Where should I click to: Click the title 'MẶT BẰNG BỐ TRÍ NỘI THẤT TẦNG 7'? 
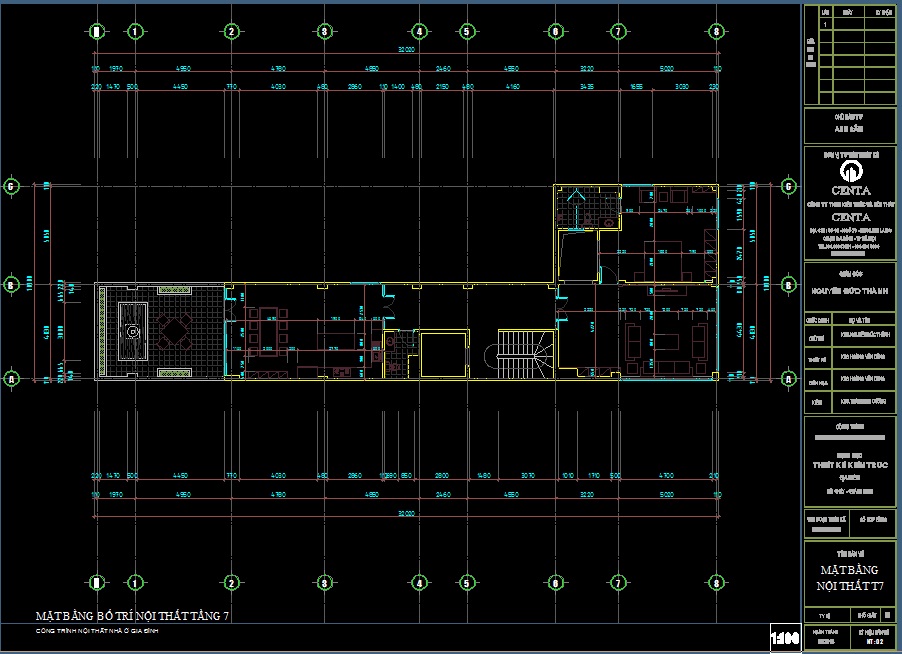pyautogui.click(x=133, y=616)
